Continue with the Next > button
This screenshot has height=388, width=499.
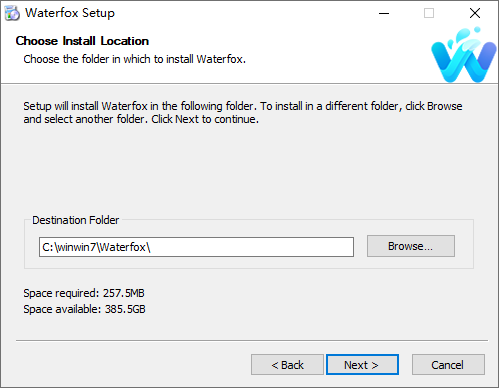point(362,365)
